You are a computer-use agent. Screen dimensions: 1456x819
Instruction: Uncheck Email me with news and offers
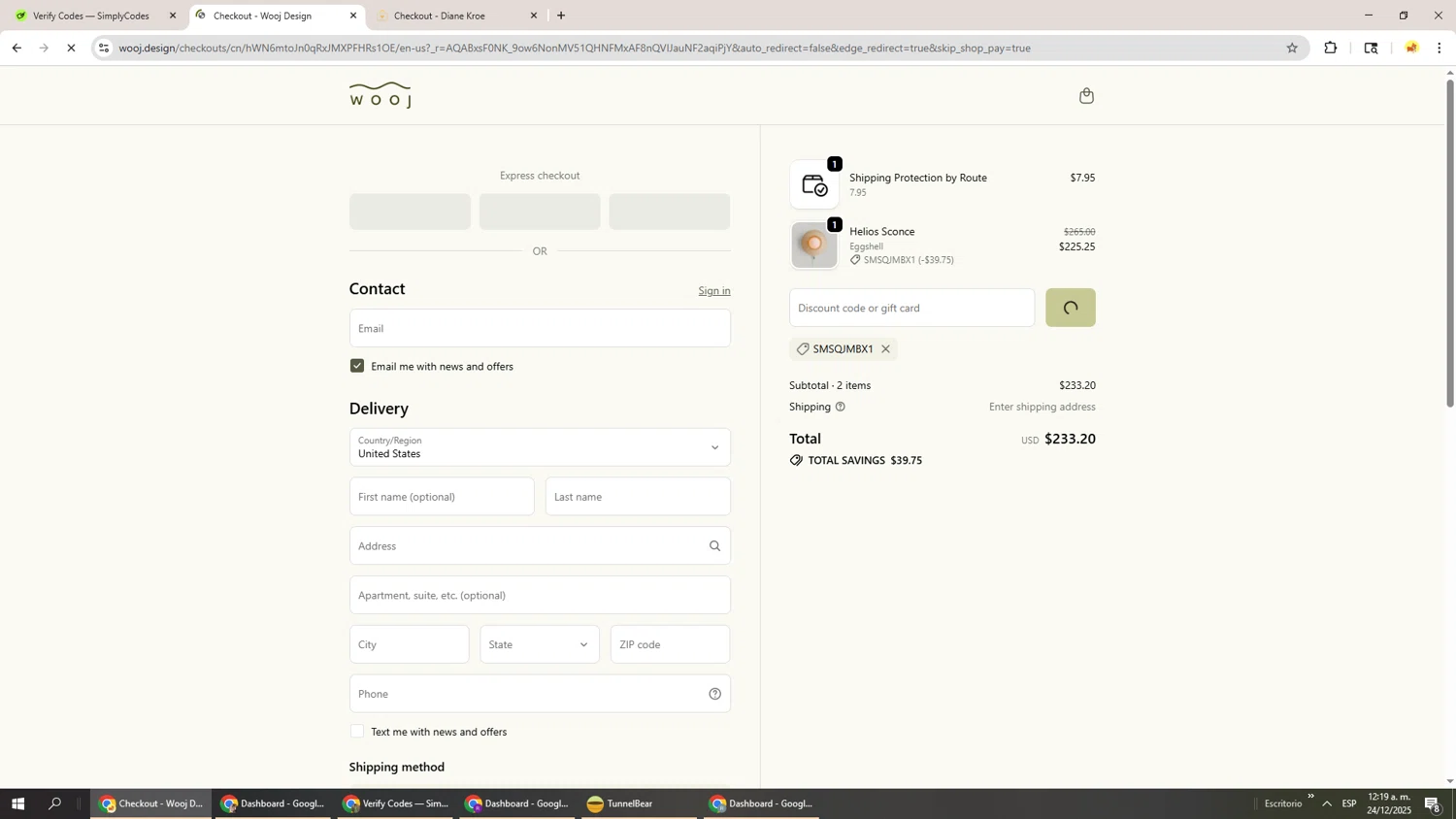coord(357,366)
